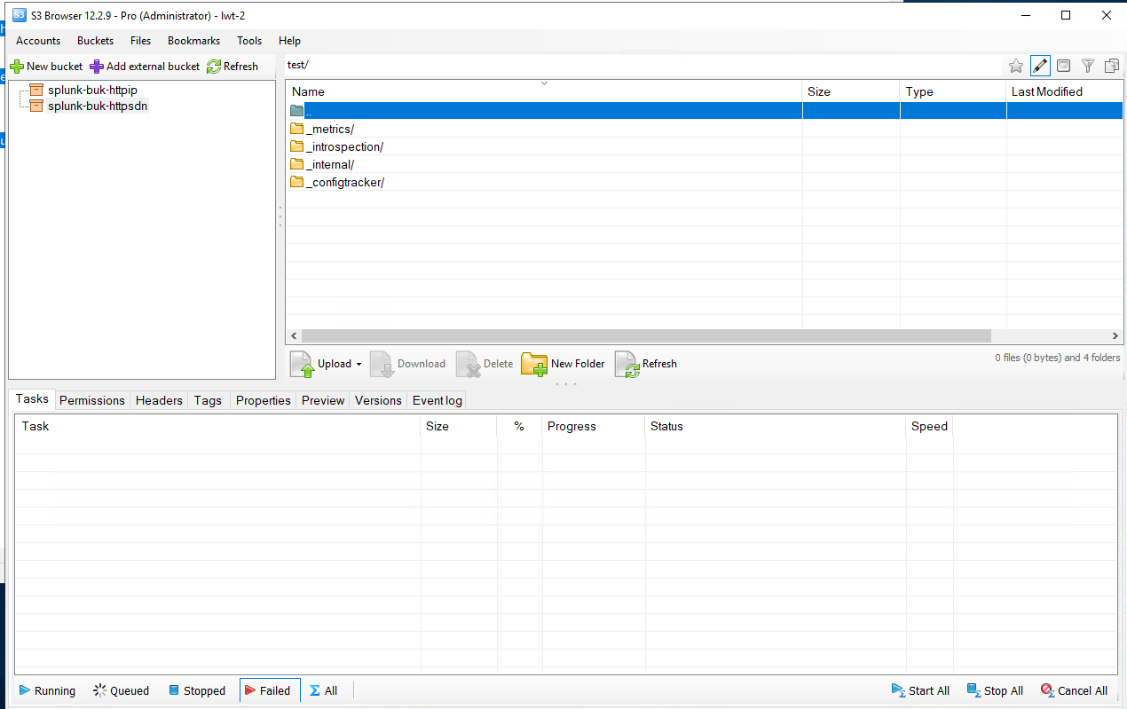Open the Buckets menu

click(x=95, y=41)
